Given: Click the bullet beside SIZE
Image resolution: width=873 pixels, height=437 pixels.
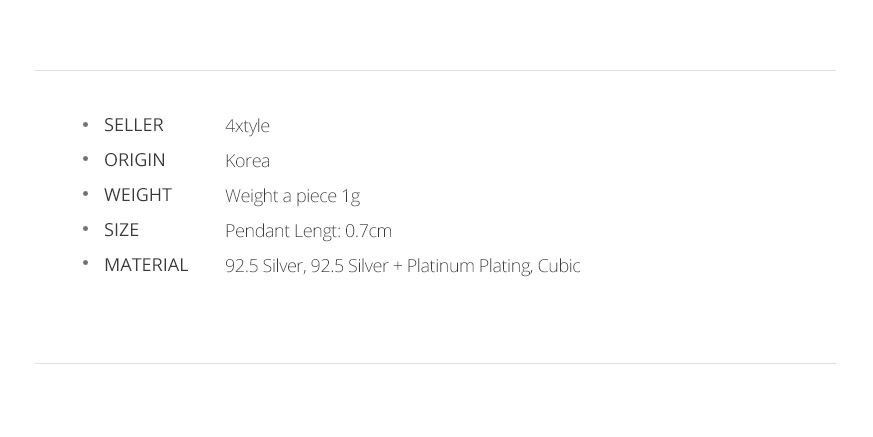Looking at the screenshot, I should 86,230.
